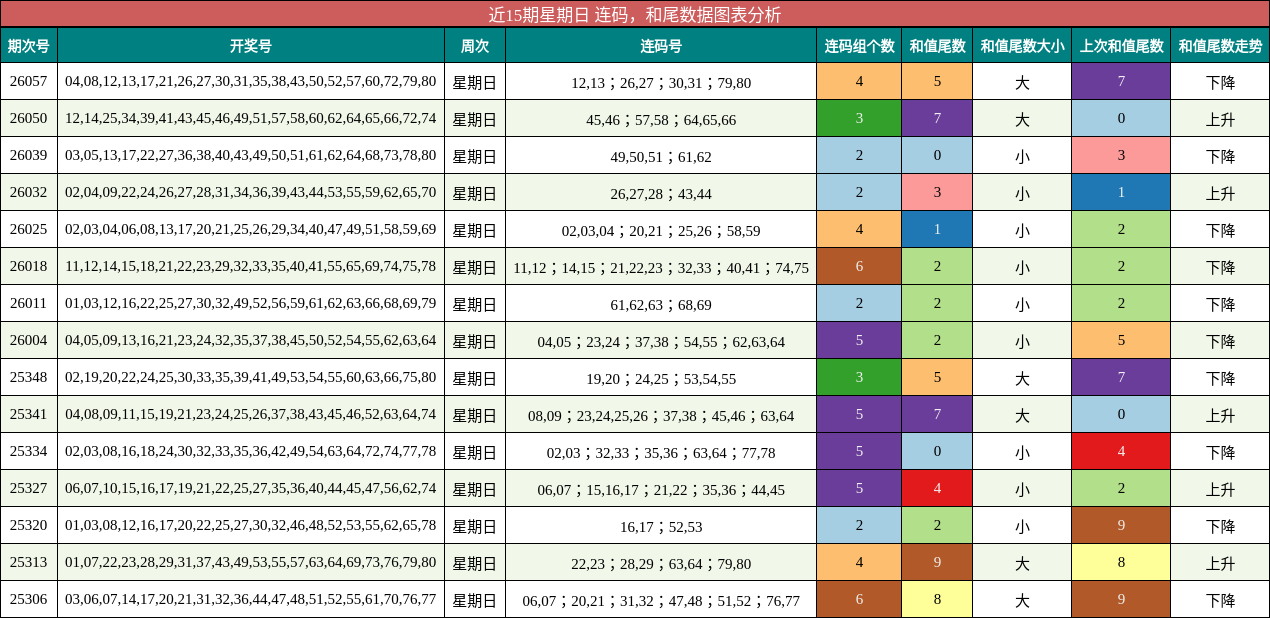This screenshot has height=618, width=1270.
Task: Select the green cell showing 3 for period 26050
Action: click(861, 119)
